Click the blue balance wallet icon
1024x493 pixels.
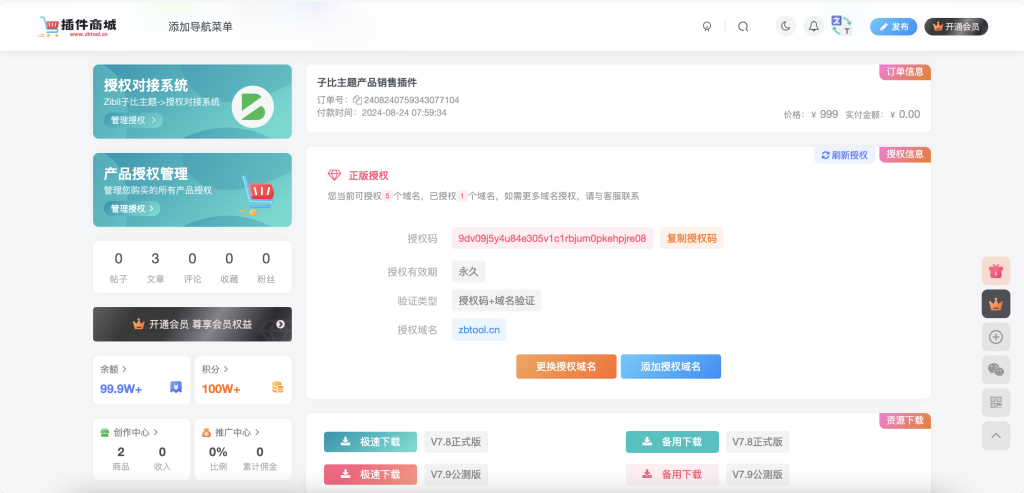point(176,387)
